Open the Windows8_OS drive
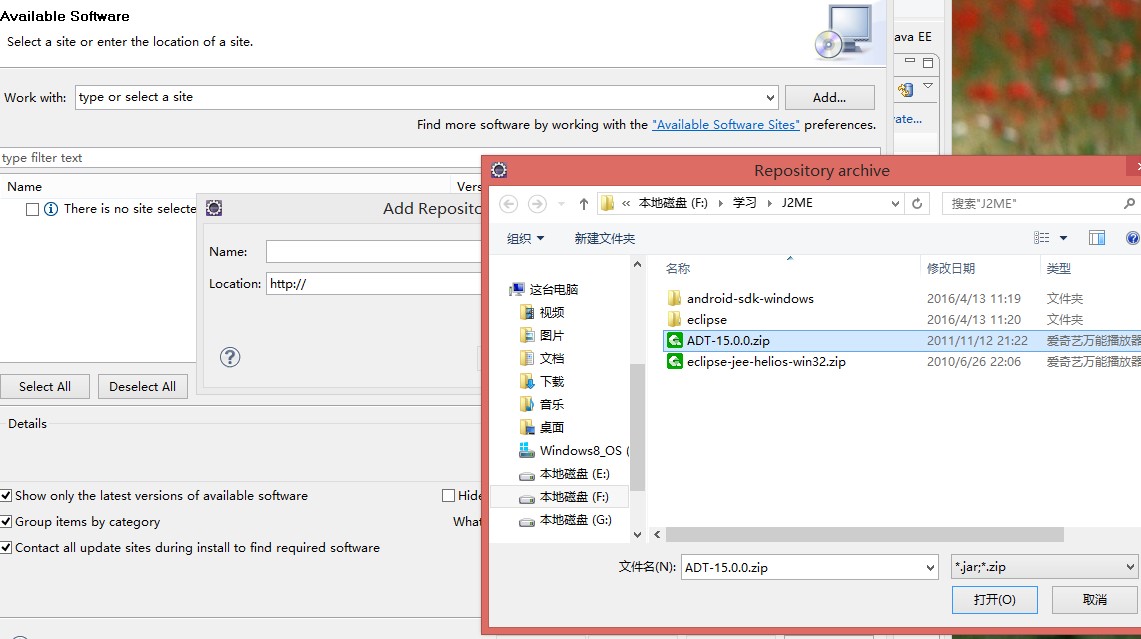Screen dimensions: 1141x639 pyautogui.click(x=573, y=451)
